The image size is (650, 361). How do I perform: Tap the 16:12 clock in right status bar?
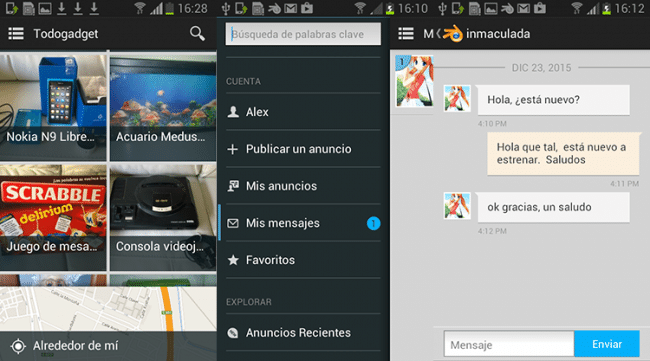[629, 8]
